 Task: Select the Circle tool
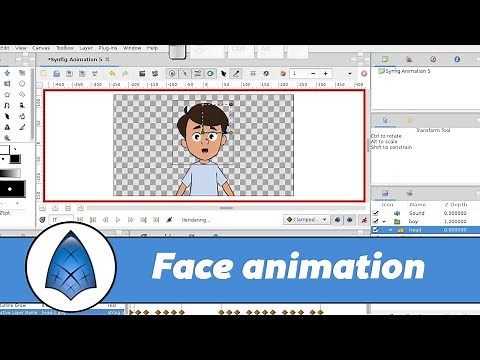(22, 84)
